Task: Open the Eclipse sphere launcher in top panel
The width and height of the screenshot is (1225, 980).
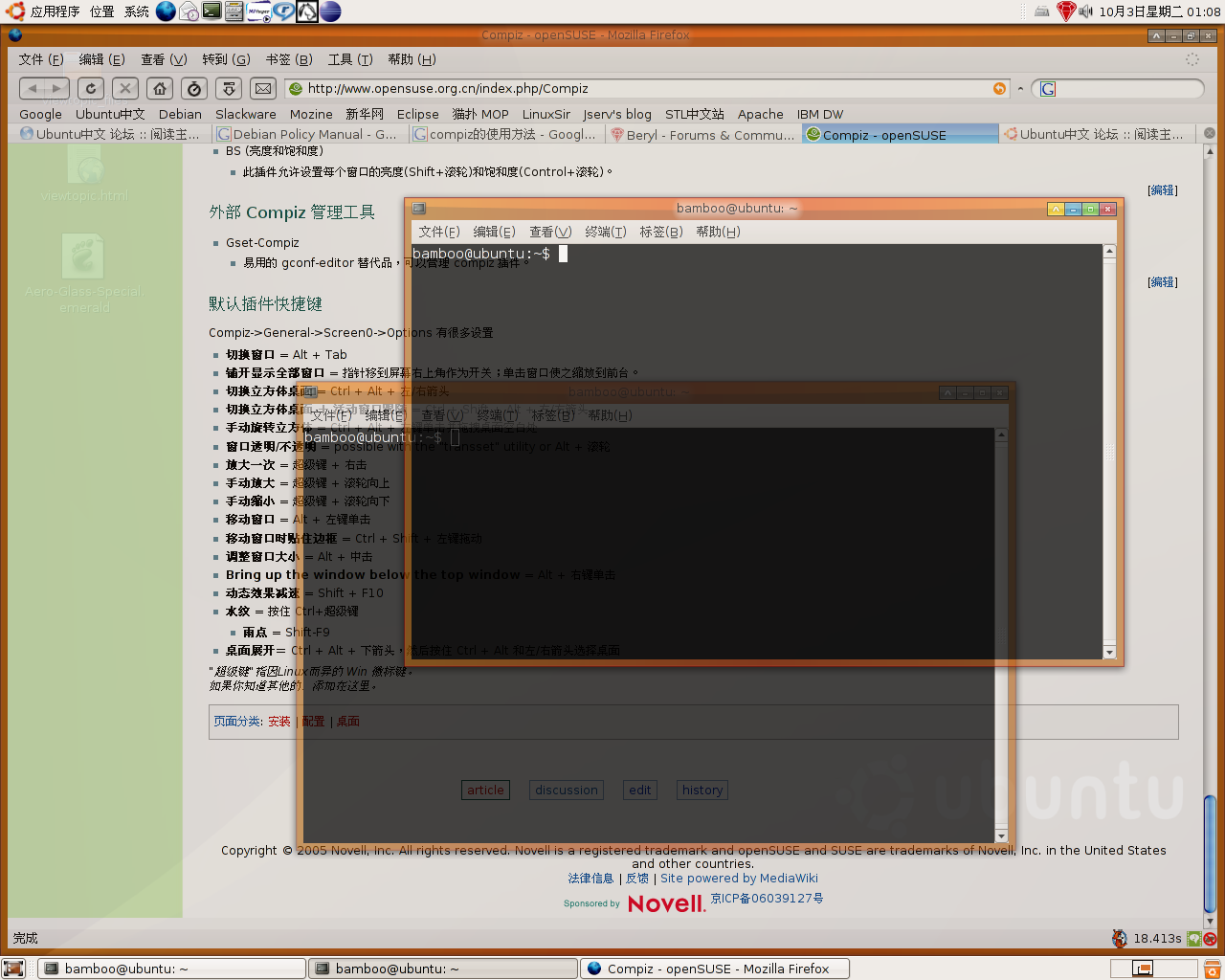Action: click(330, 11)
